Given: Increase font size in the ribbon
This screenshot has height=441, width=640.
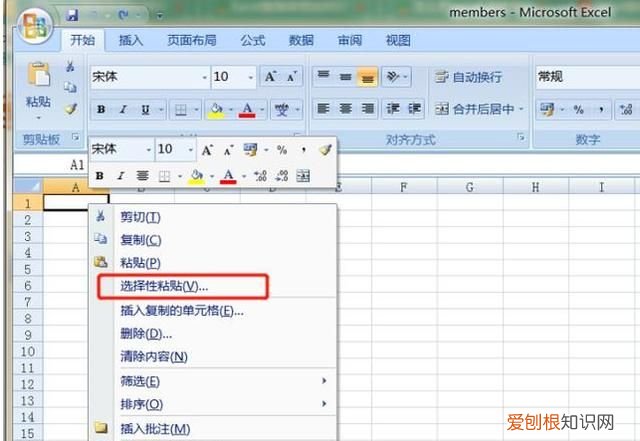Looking at the screenshot, I should coord(271,76).
